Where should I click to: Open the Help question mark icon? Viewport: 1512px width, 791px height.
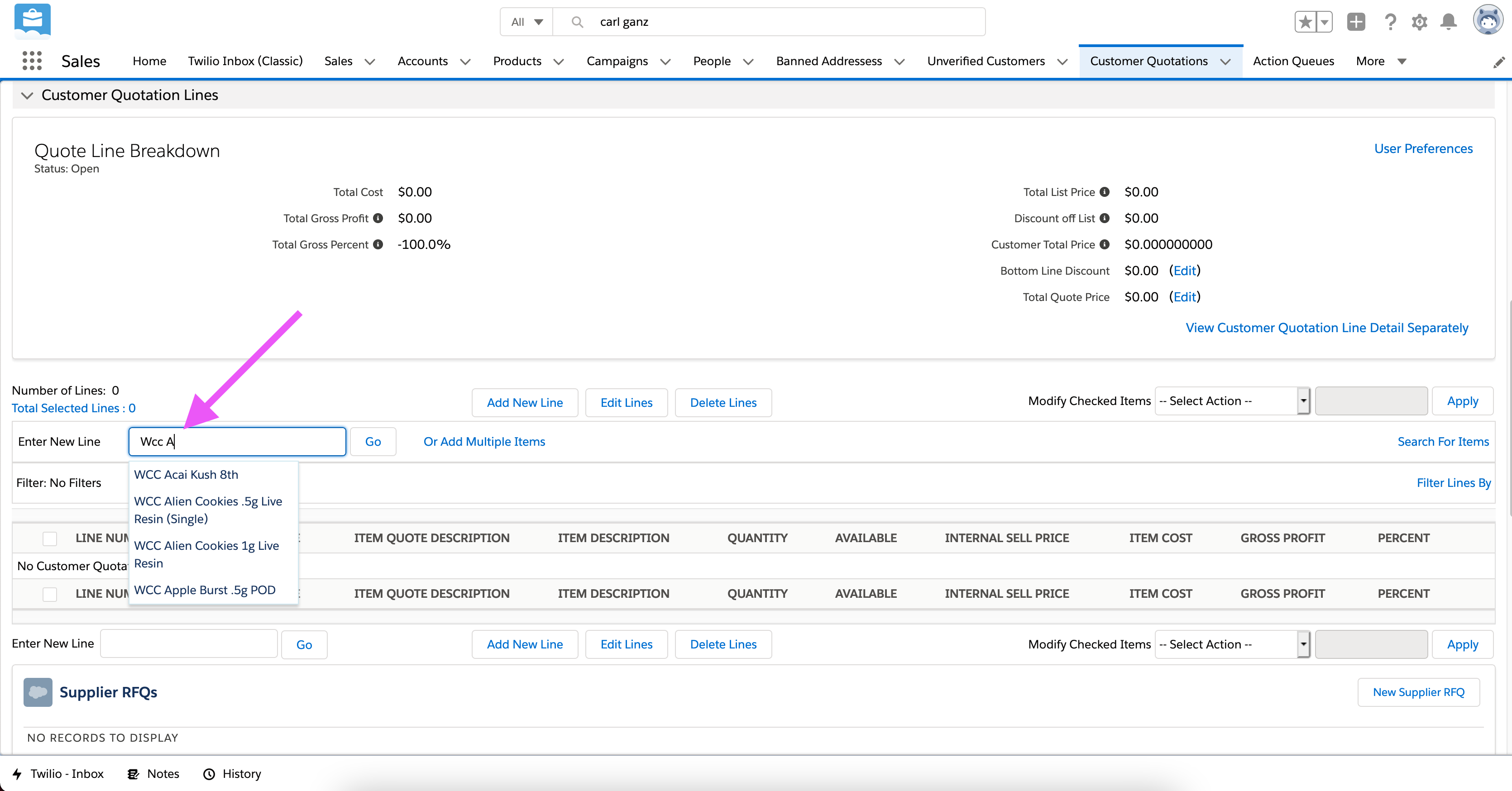[x=1389, y=22]
